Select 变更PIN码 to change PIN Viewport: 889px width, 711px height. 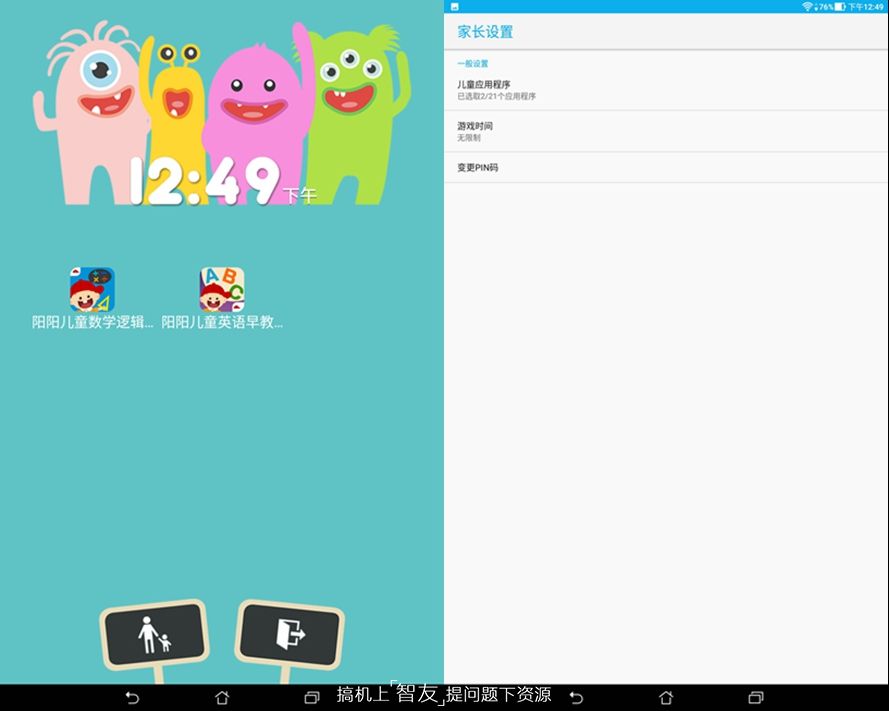(666, 168)
